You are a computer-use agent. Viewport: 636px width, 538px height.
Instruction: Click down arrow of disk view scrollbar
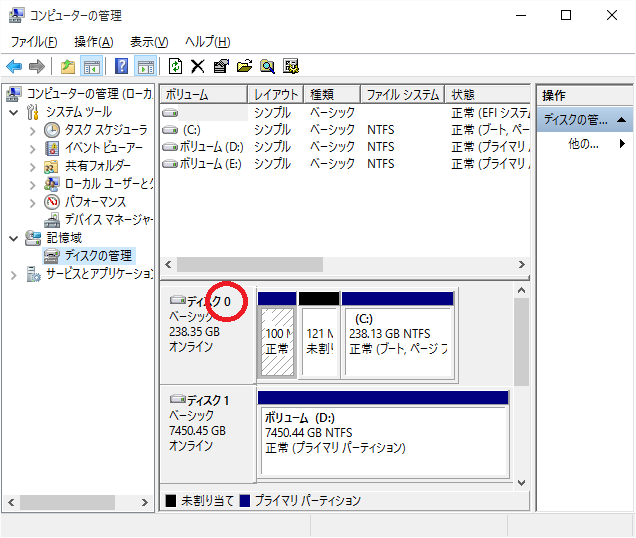click(522, 483)
